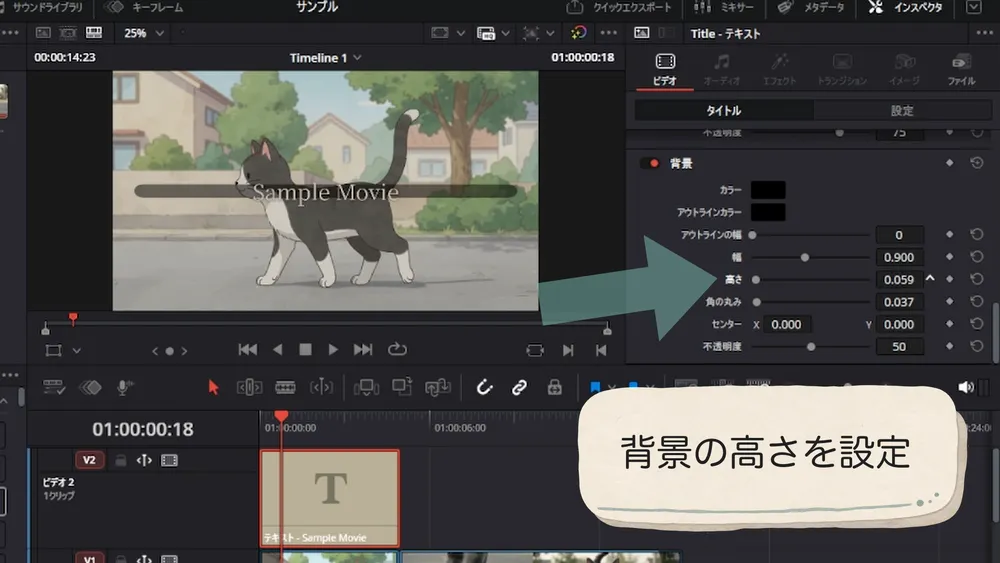Image resolution: width=1000 pixels, height=563 pixels.
Task: Select the Trim edit mode tool
Action: click(249, 387)
